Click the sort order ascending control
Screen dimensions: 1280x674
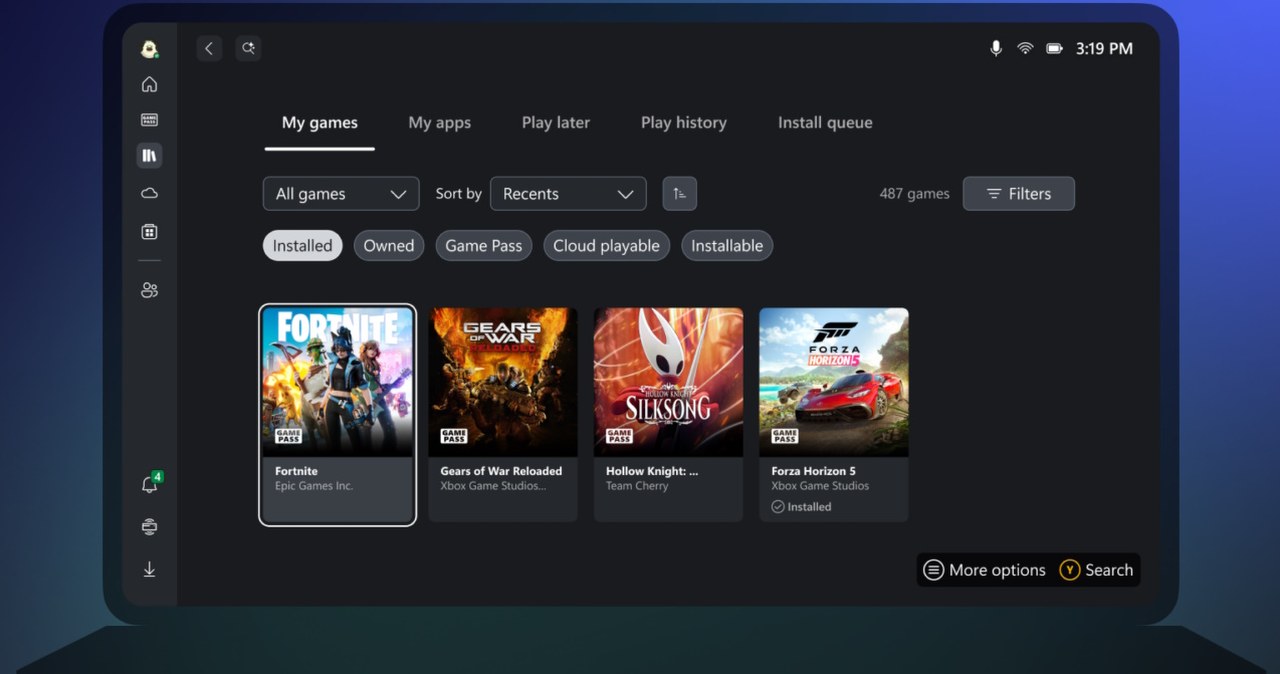pos(680,193)
